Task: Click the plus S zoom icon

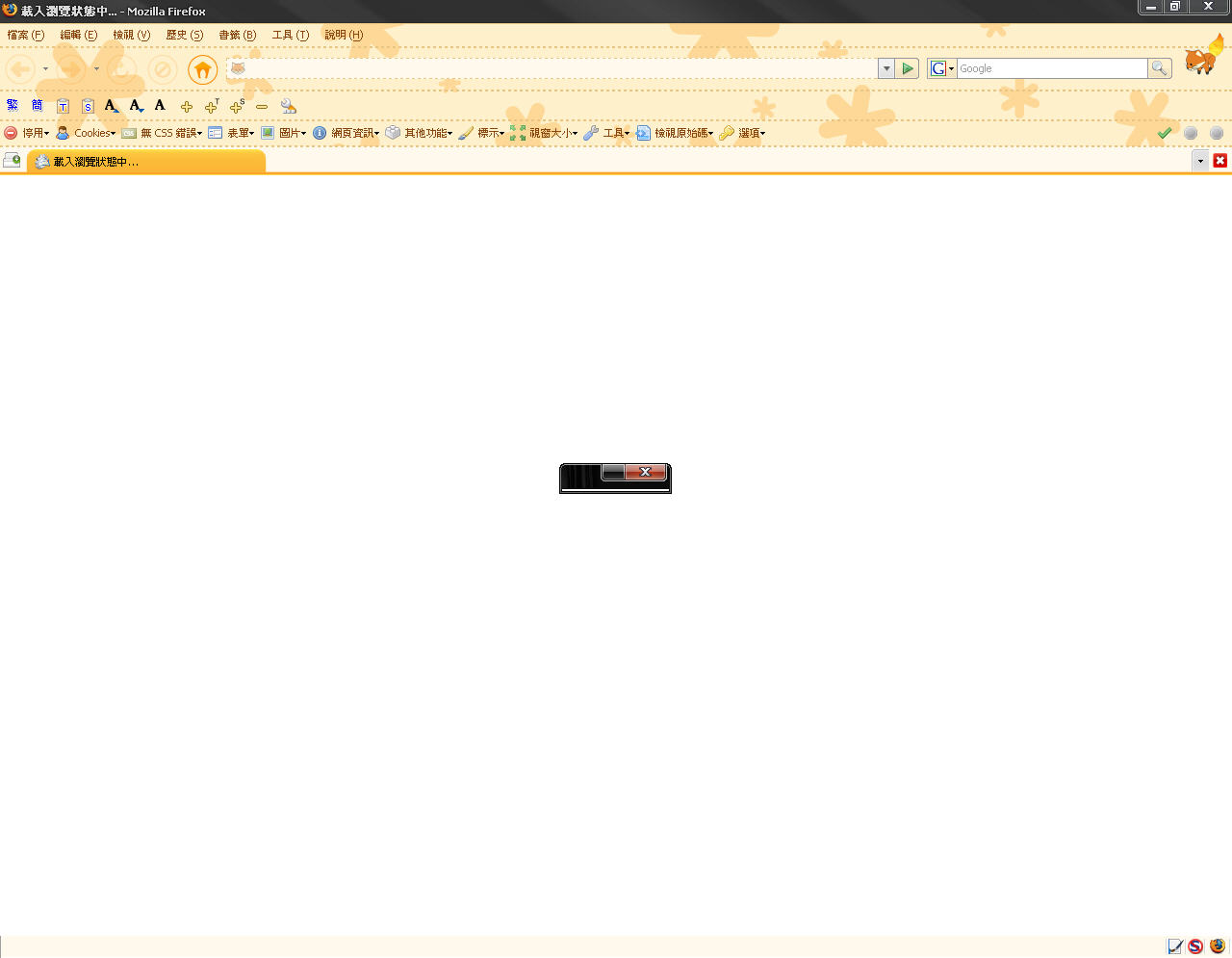Action: [237, 106]
